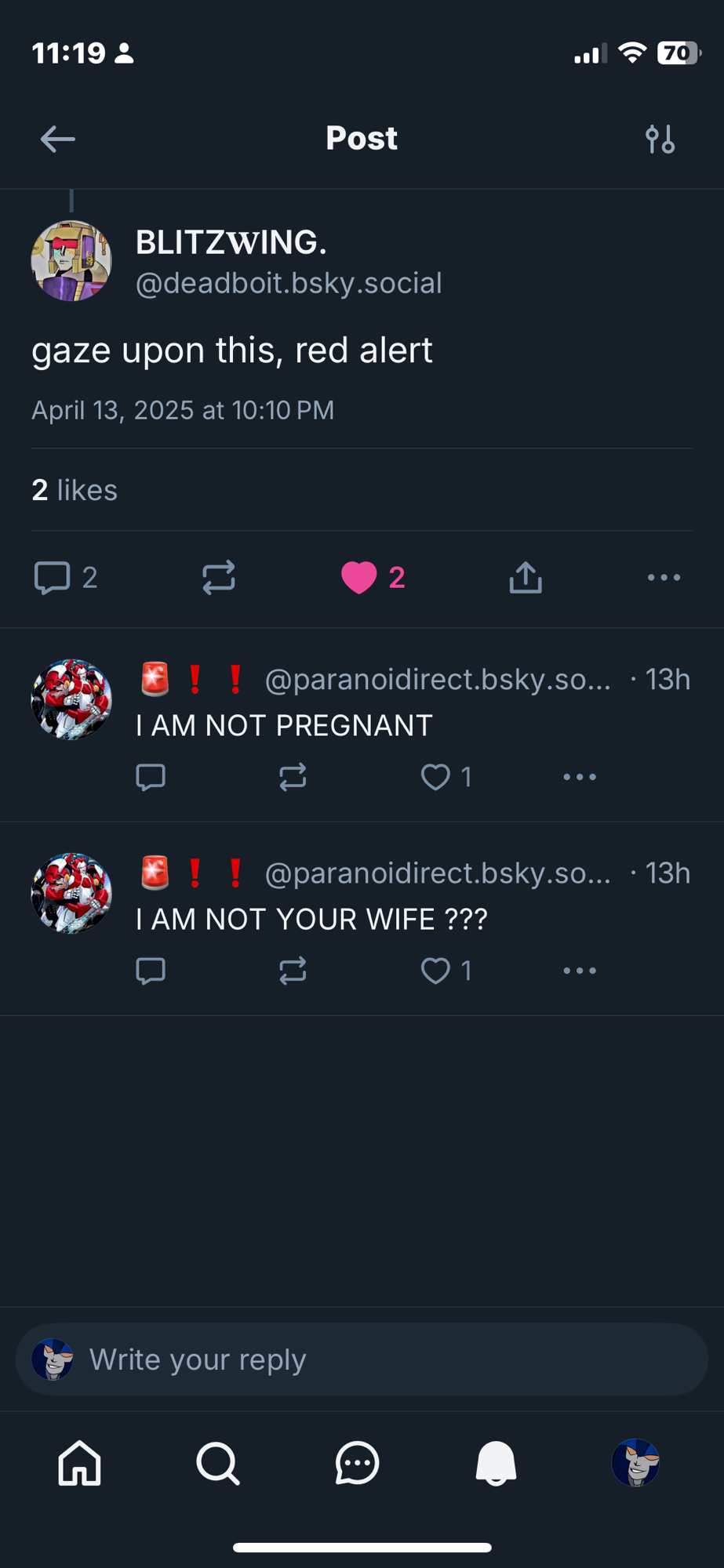
Task: Tap the 'Write your reply' field
Action: pyautogui.click(x=361, y=1359)
